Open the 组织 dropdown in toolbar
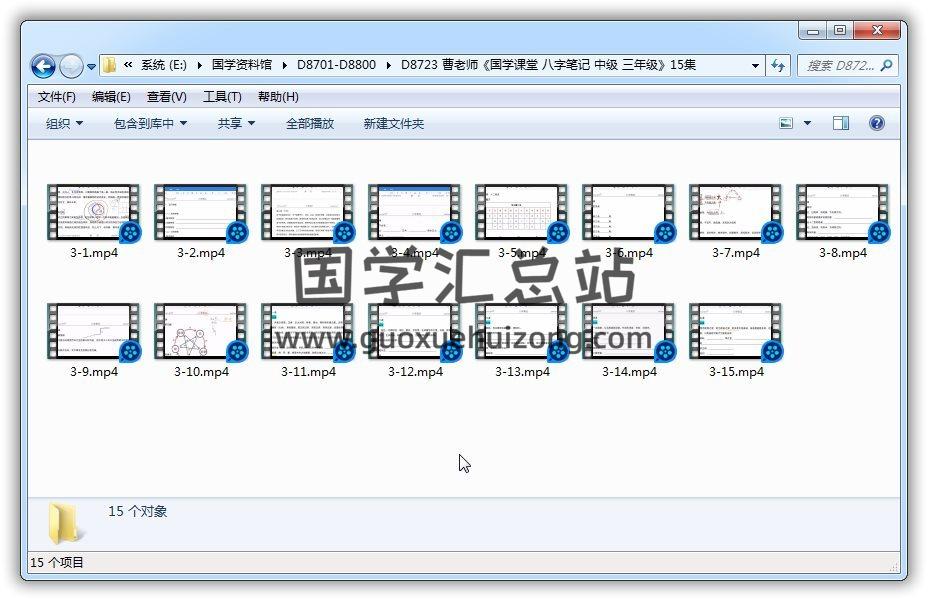This screenshot has height=601, width=928. point(64,124)
